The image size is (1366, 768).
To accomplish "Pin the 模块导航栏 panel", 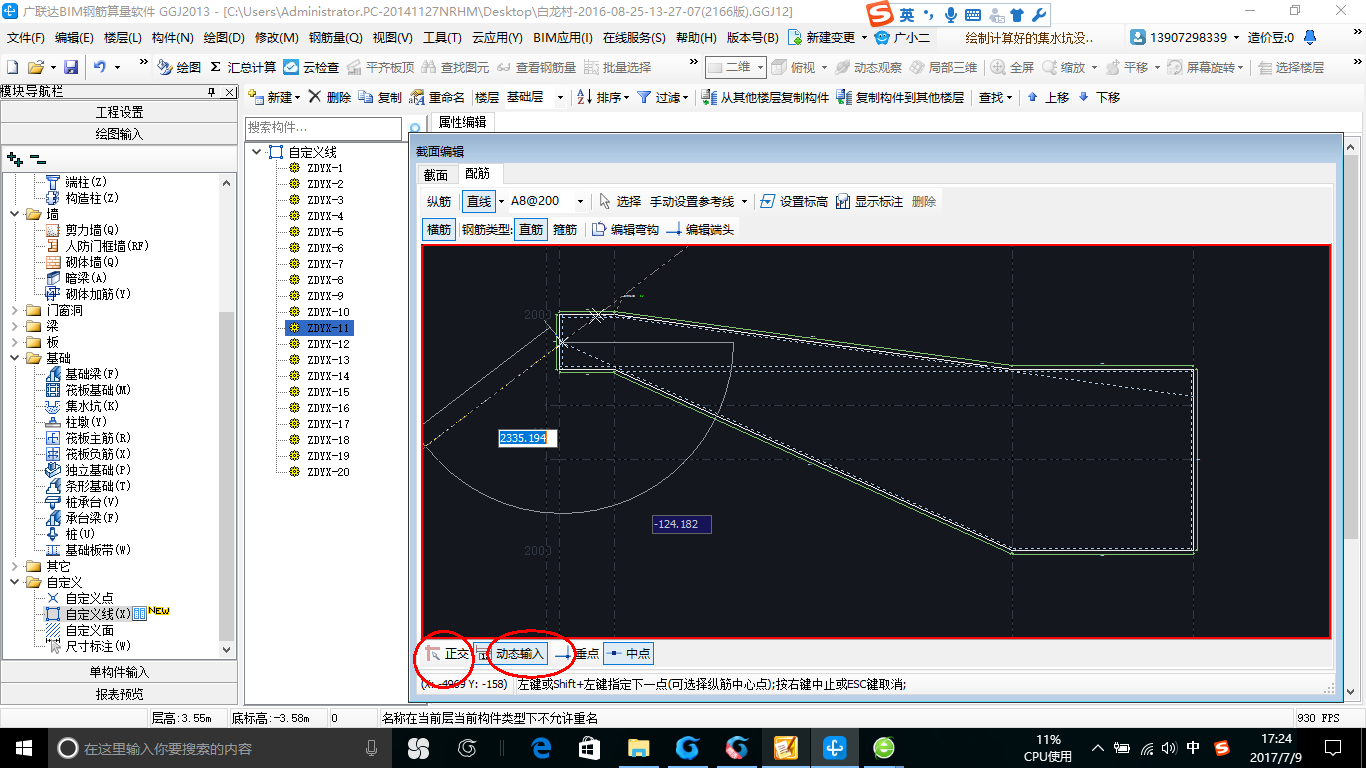I will 211,92.
